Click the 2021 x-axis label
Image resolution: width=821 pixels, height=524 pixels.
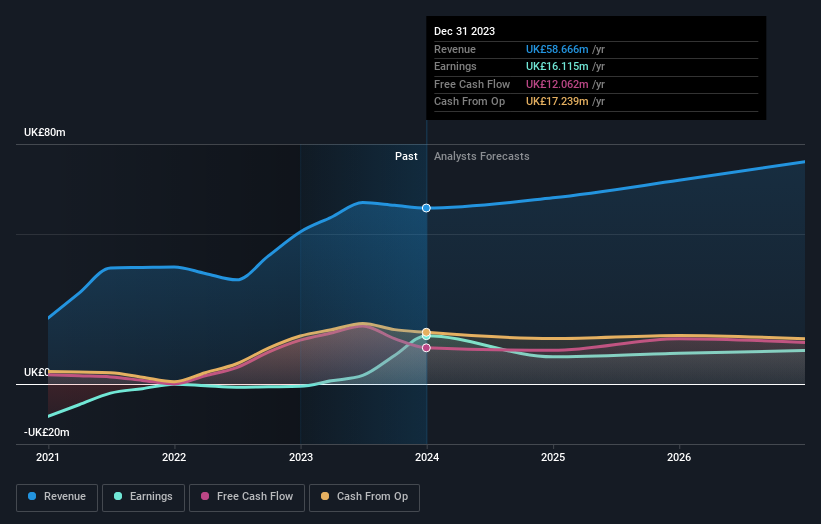point(48,458)
